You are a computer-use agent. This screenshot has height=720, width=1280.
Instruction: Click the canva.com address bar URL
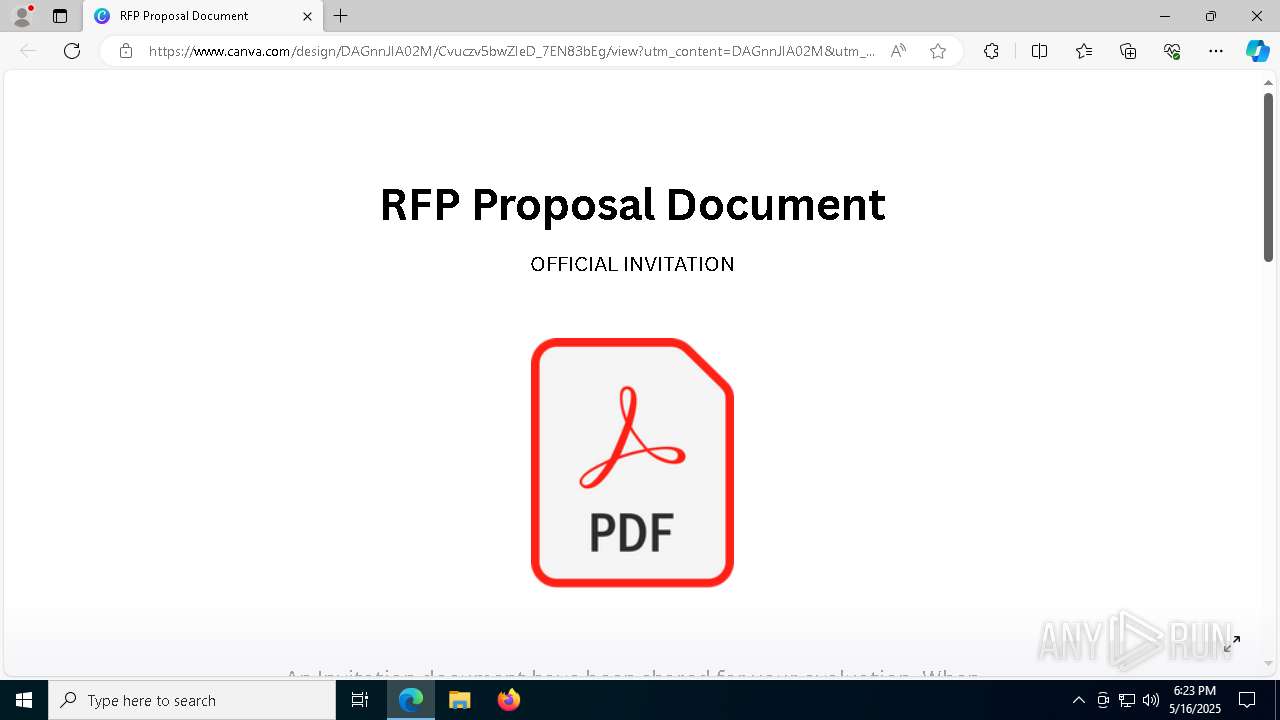click(x=512, y=51)
